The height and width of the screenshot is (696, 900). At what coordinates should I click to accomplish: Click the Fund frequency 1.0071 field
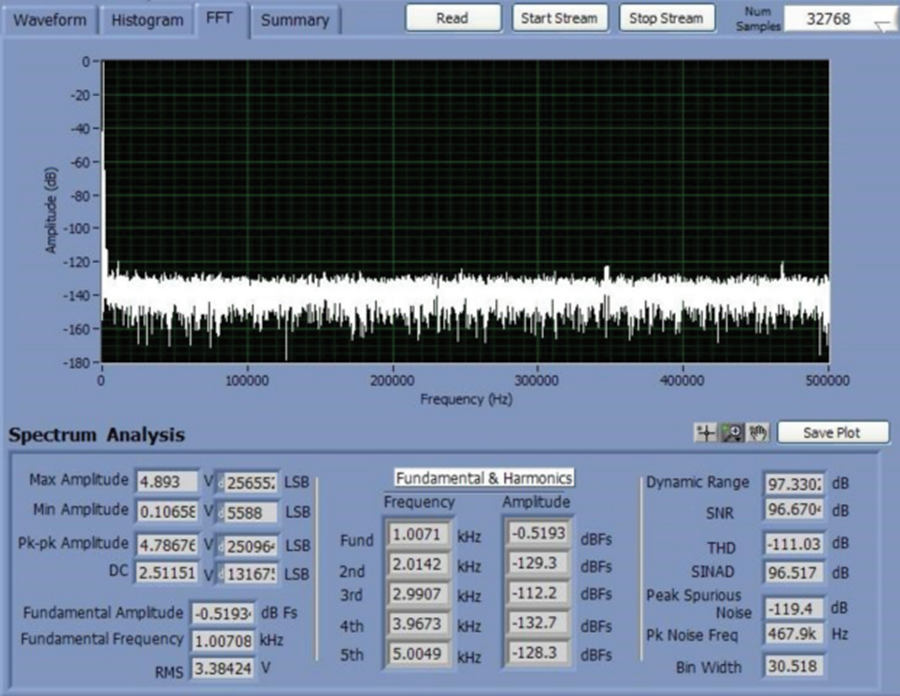(417, 535)
